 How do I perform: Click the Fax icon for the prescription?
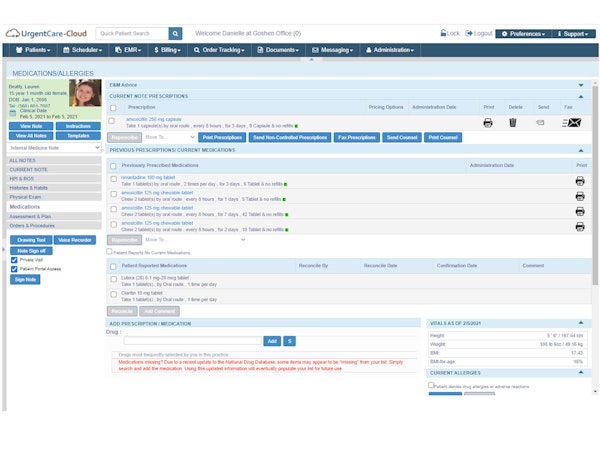click(571, 123)
